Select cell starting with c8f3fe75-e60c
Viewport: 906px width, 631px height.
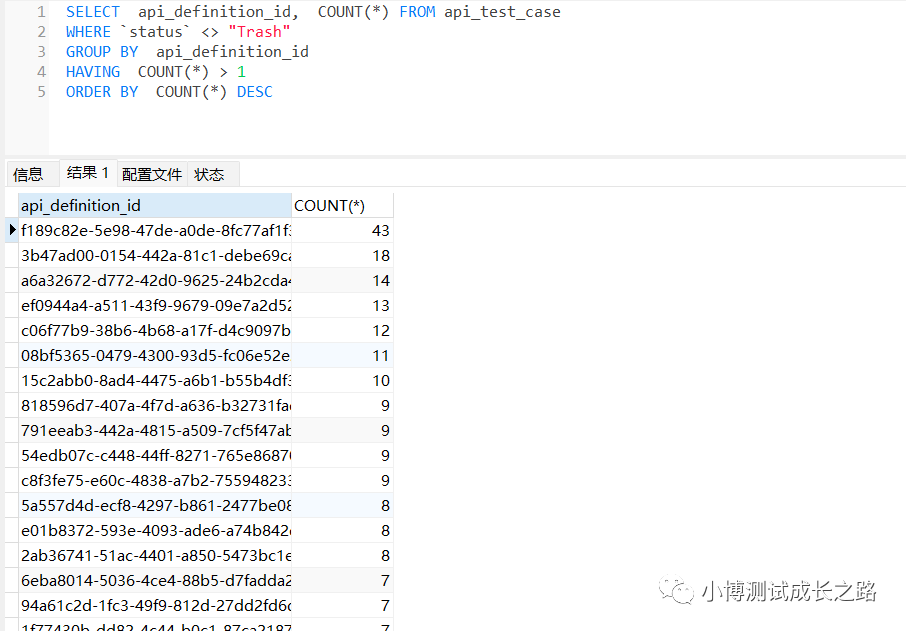pyautogui.click(x=155, y=480)
